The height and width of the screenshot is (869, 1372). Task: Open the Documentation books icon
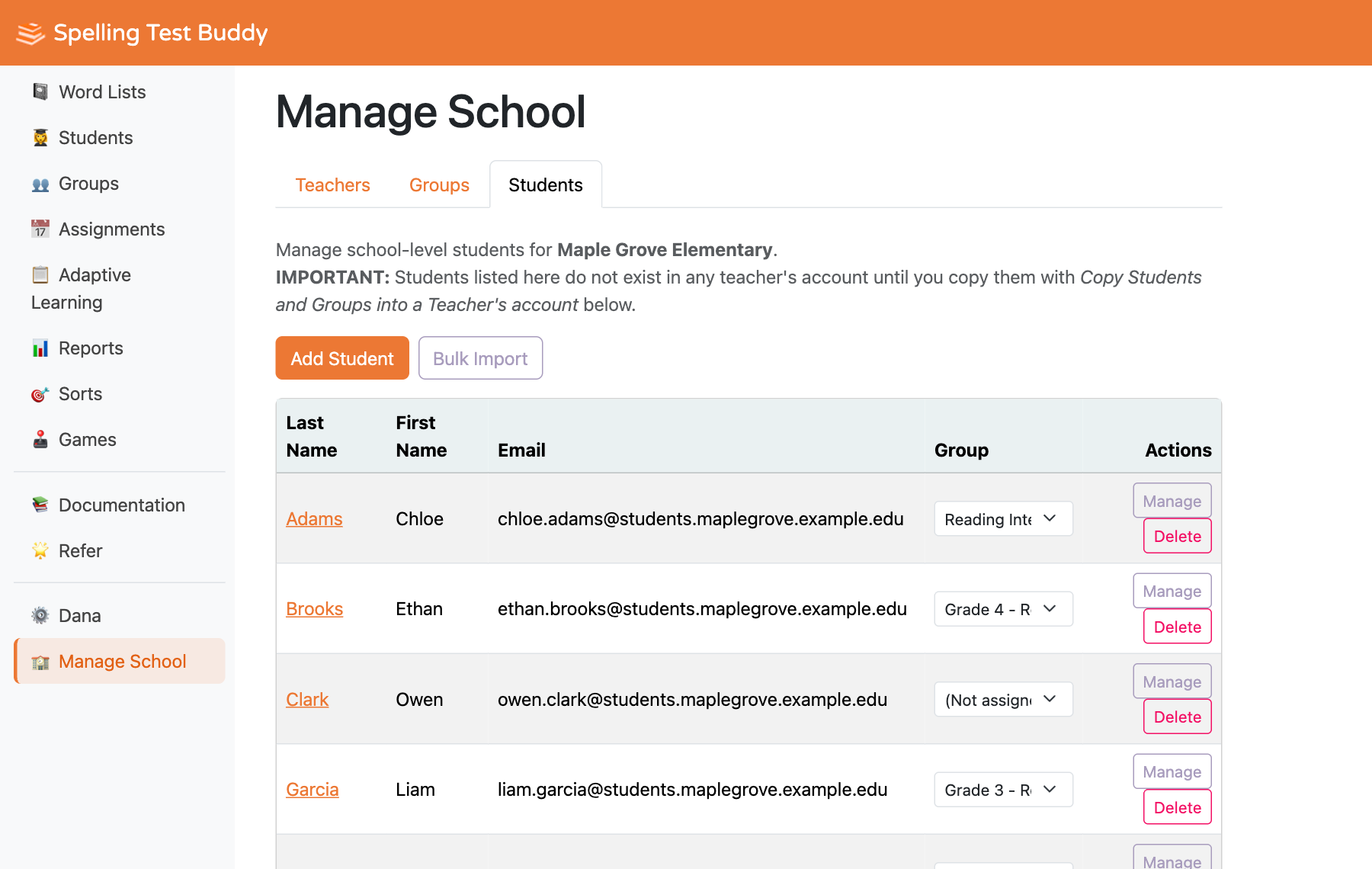coord(40,505)
